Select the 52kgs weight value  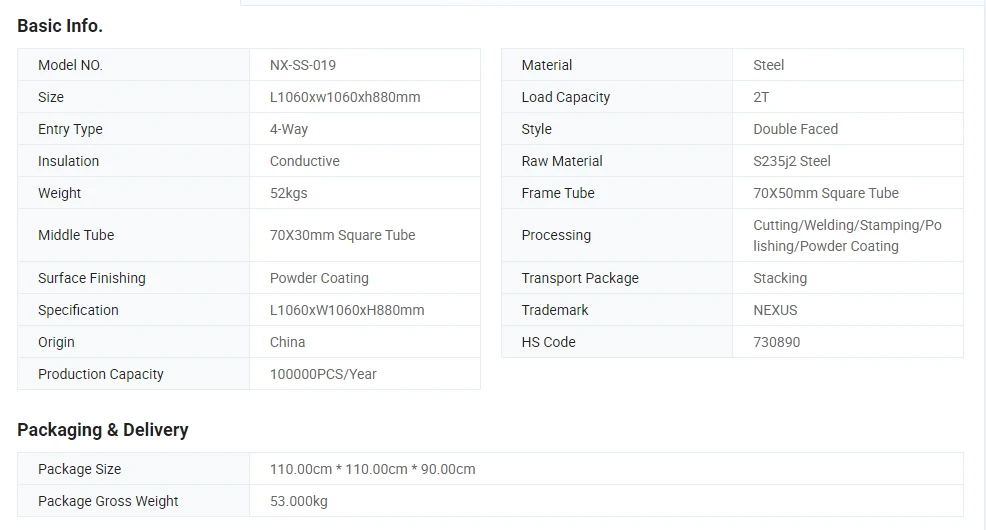[289, 194]
